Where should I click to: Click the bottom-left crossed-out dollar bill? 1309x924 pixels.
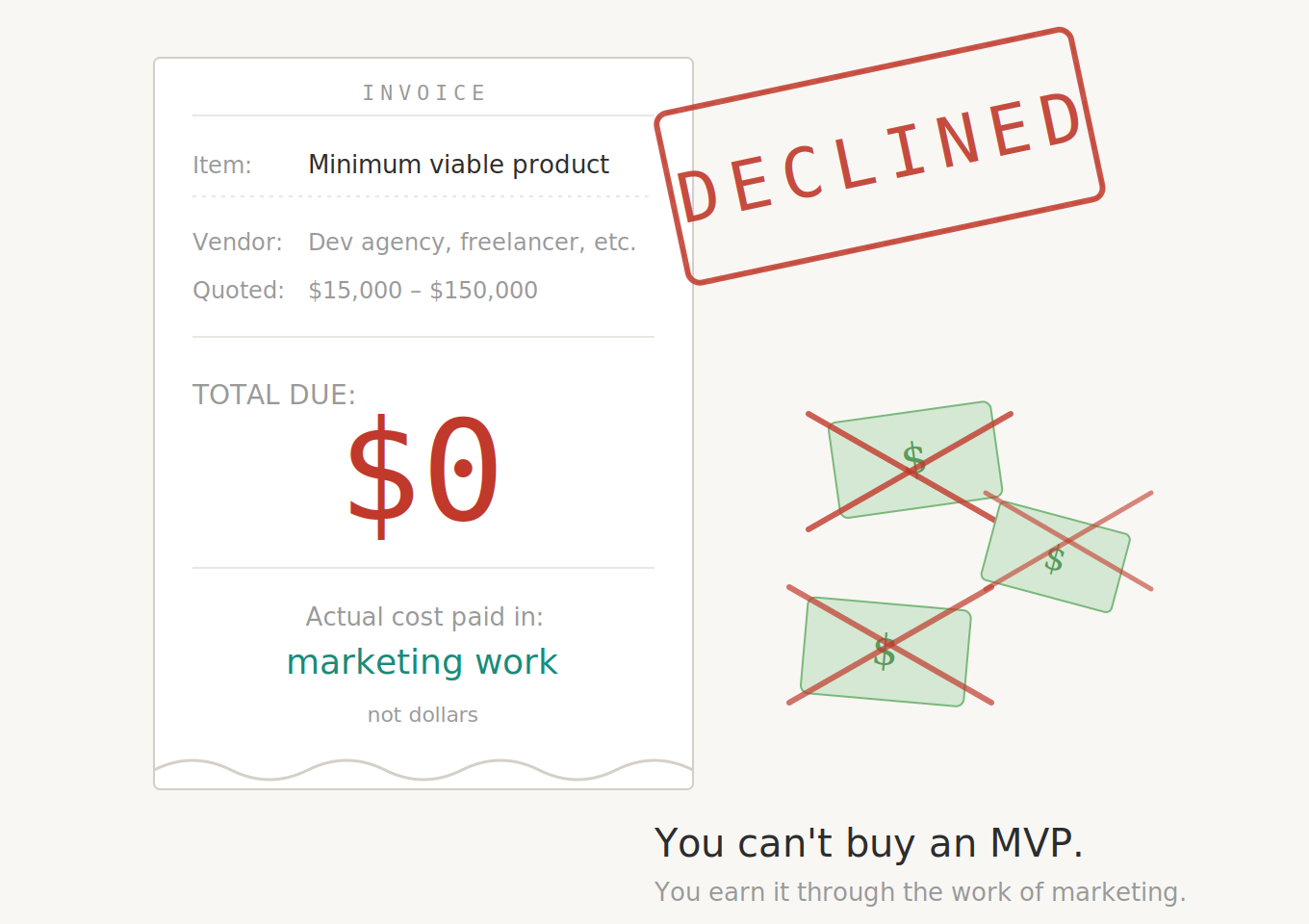[x=885, y=652]
